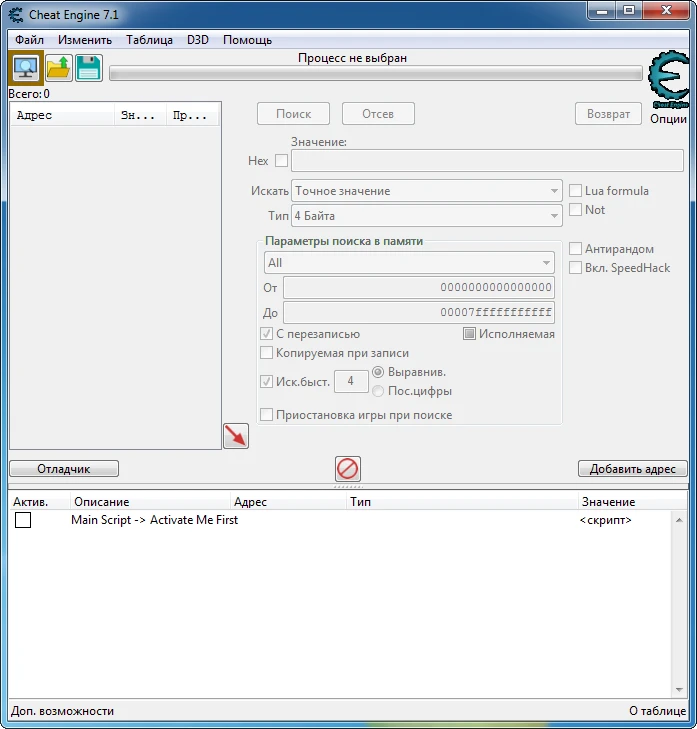
Task: Click the Значение input field
Action: (x=487, y=160)
